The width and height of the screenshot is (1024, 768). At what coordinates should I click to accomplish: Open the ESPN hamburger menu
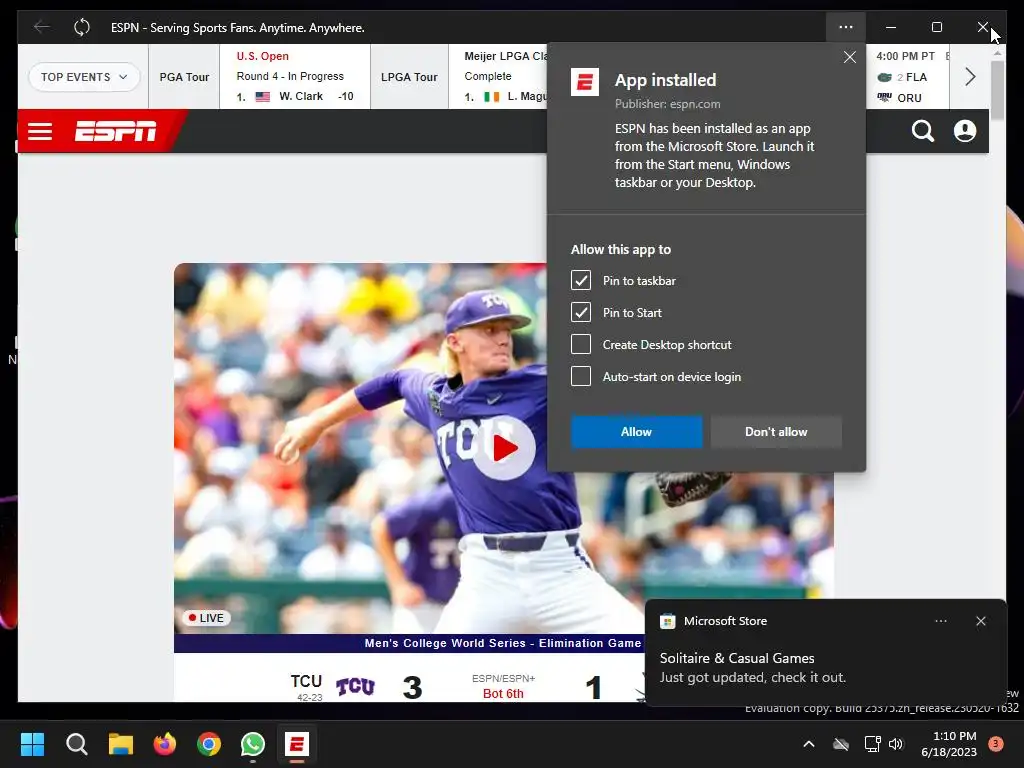40,131
